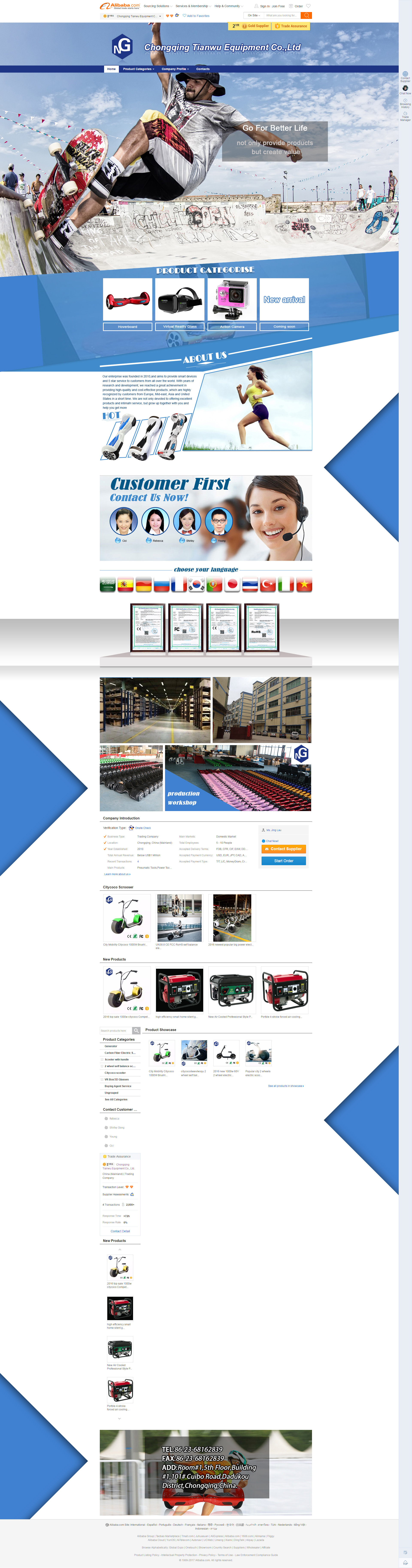Click chat icon next to Shirley
Viewport: 412px width, 1568px height.
(182, 540)
